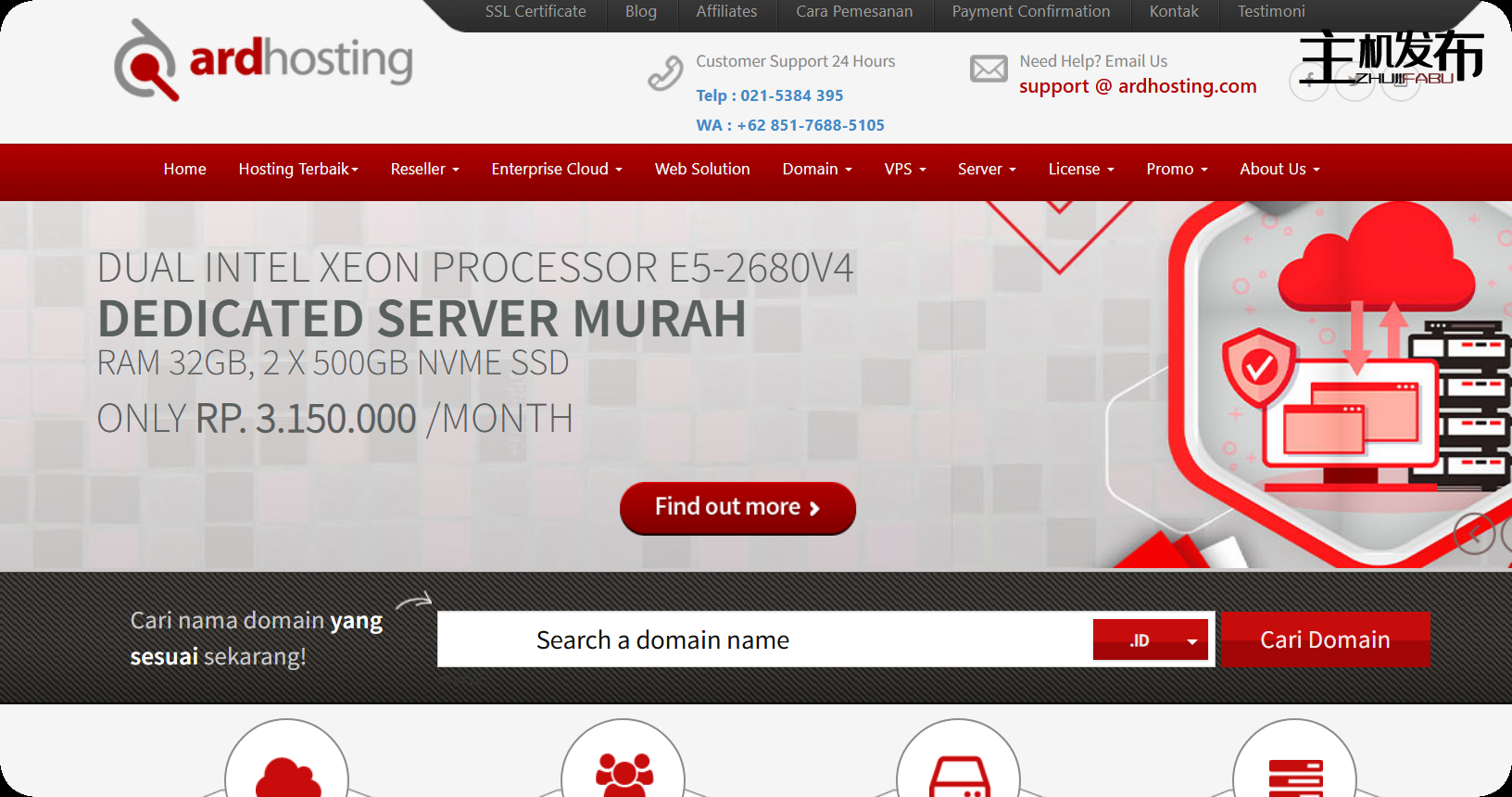Open the VPS dropdown menu

click(x=904, y=170)
